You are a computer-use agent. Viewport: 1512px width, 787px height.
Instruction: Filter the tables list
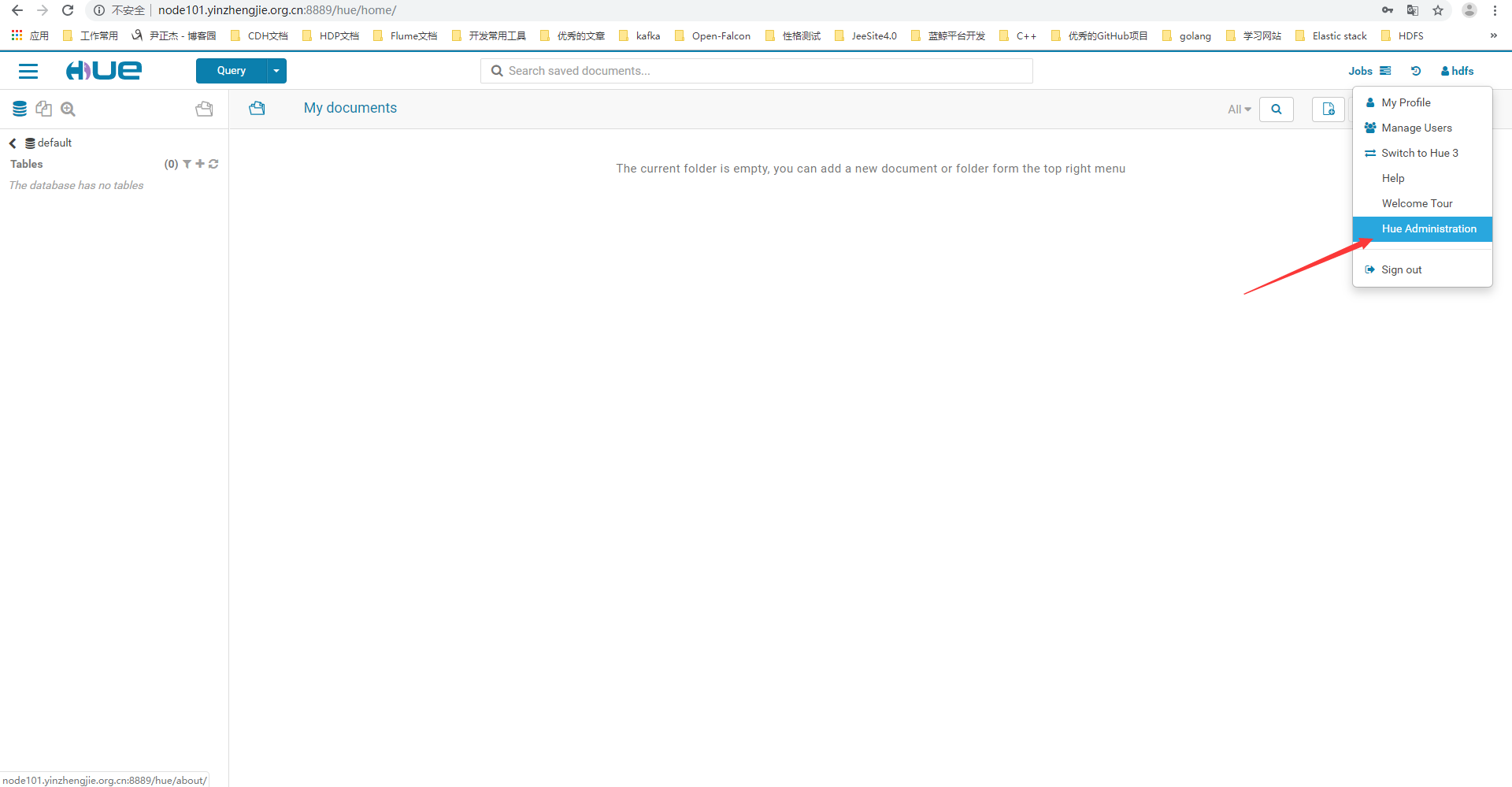(187, 164)
